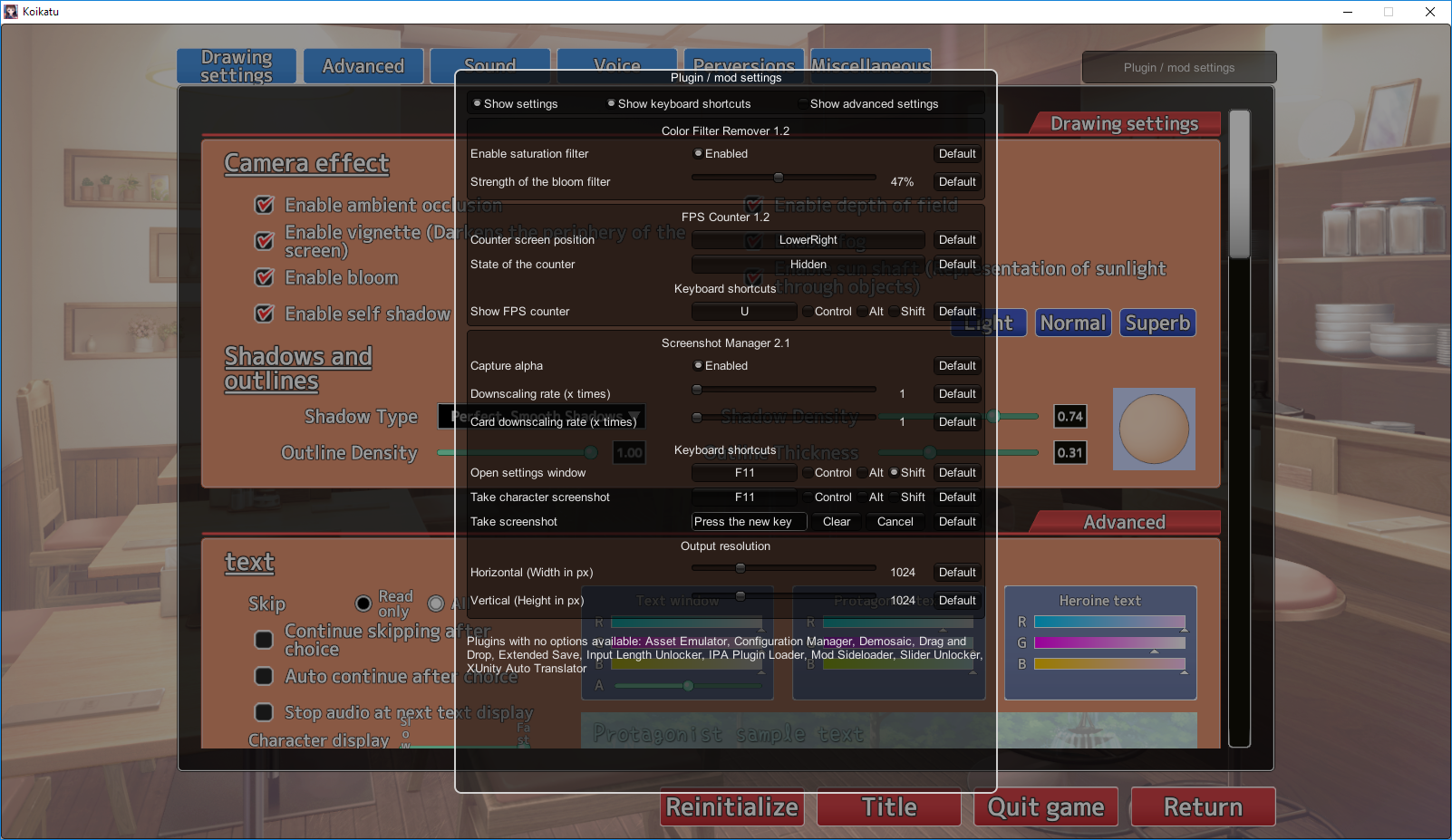This screenshot has height=840, width=1452.
Task: Switch to Voice tab
Action: 617,66
